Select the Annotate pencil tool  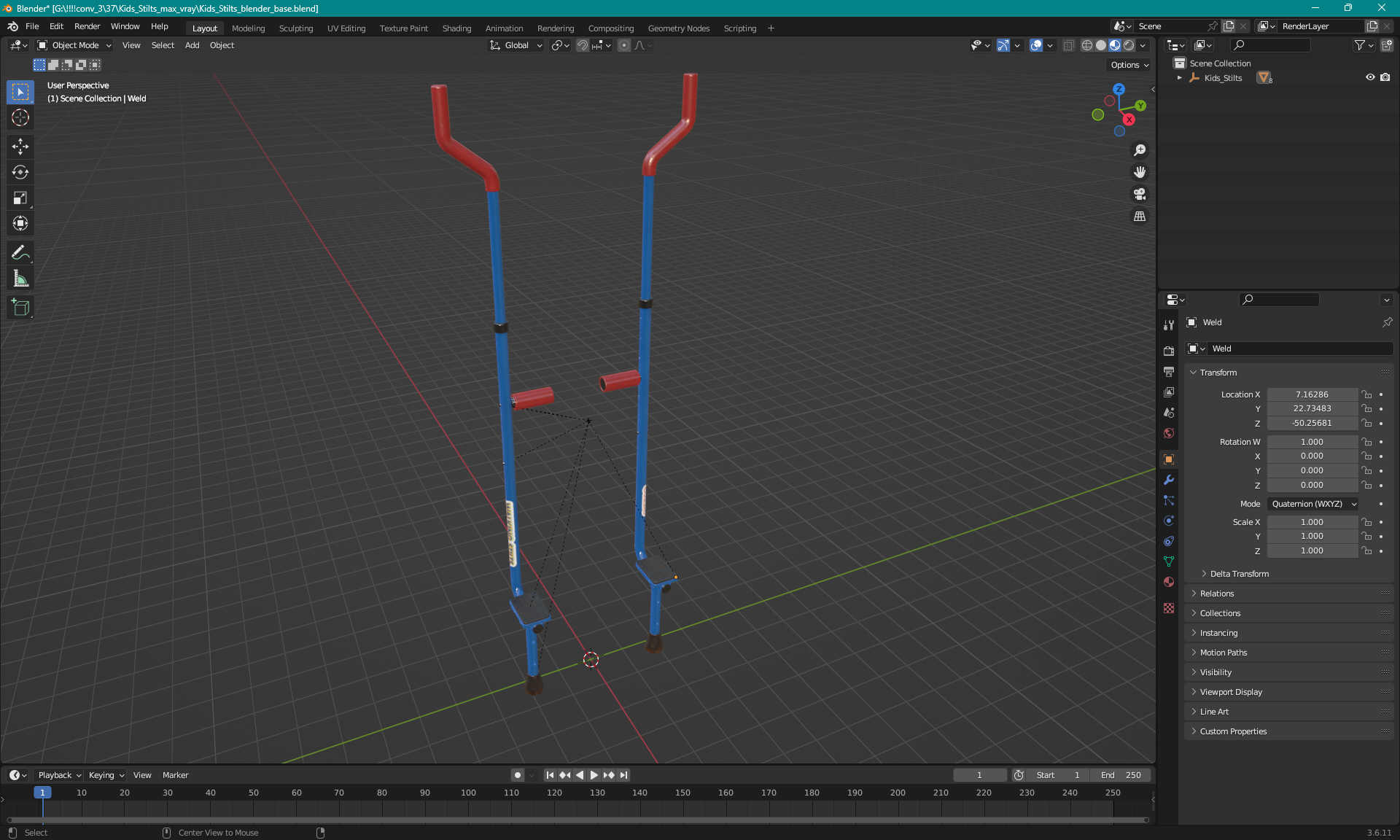coord(20,252)
